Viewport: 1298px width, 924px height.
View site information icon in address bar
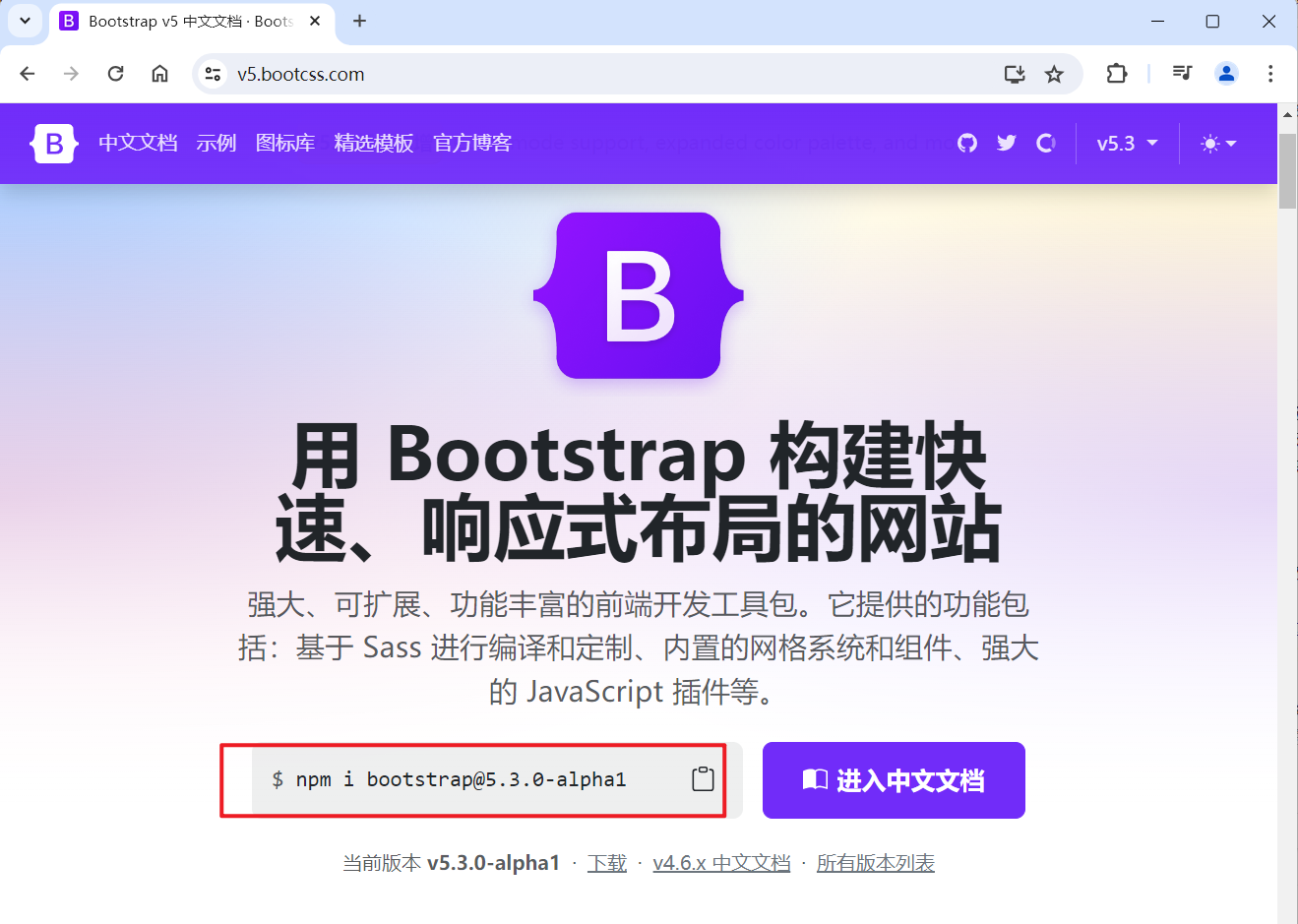point(213,74)
